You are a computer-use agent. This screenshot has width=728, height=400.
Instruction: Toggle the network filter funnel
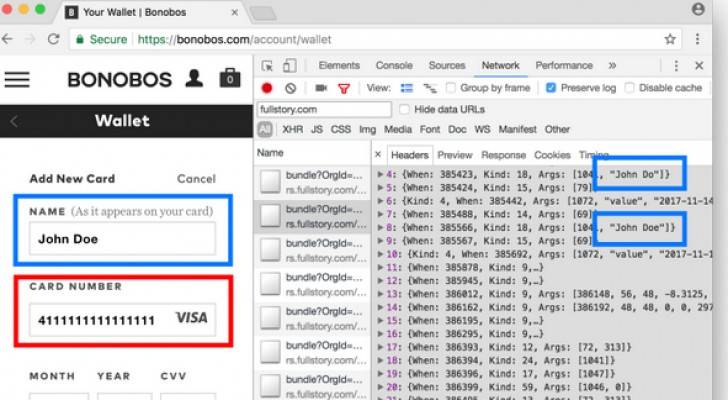tap(344, 88)
